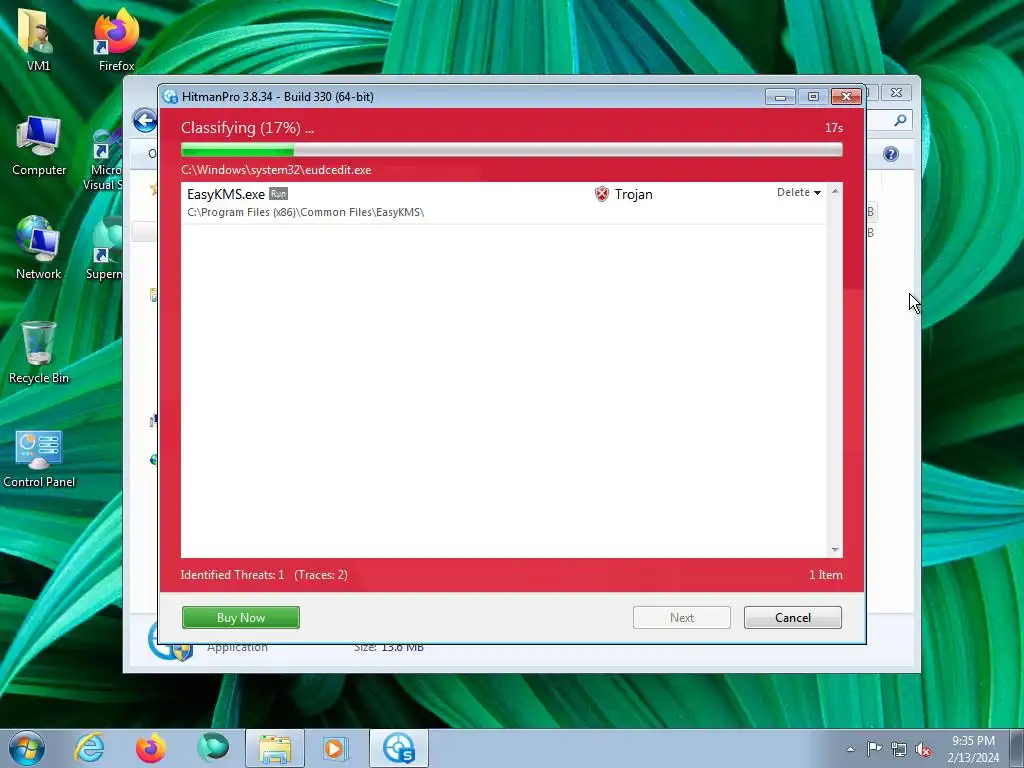Click the green orb taskbar icon
Viewport: 1024px width, 768px height.
pos(213,748)
